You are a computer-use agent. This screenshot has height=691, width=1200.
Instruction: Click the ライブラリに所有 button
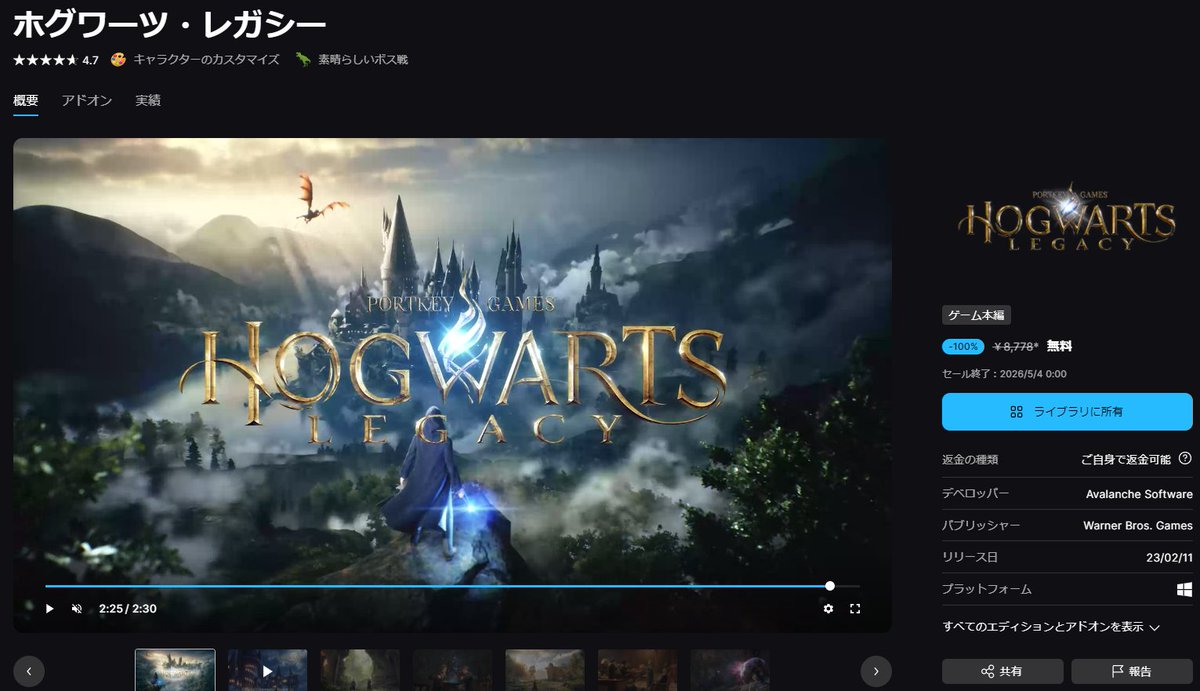point(1067,411)
